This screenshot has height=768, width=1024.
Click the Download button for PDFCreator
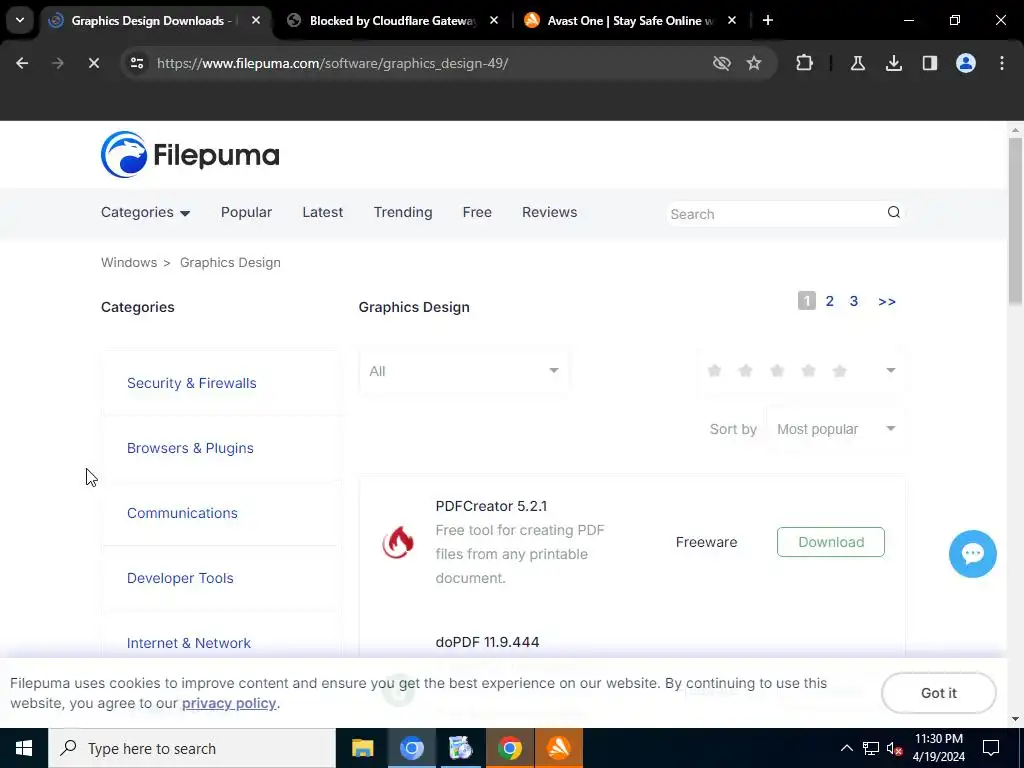click(x=831, y=542)
